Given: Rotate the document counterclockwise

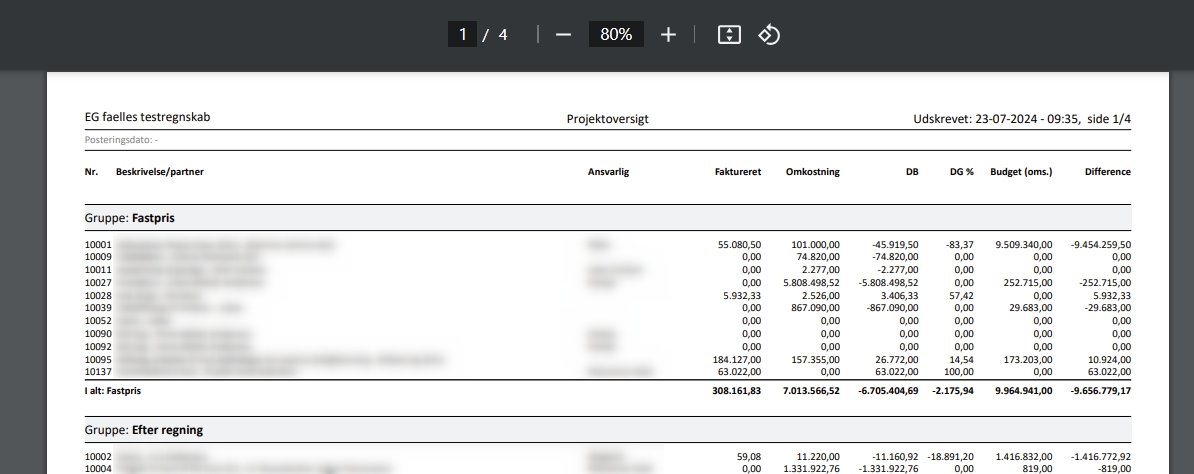Looking at the screenshot, I should pos(768,35).
